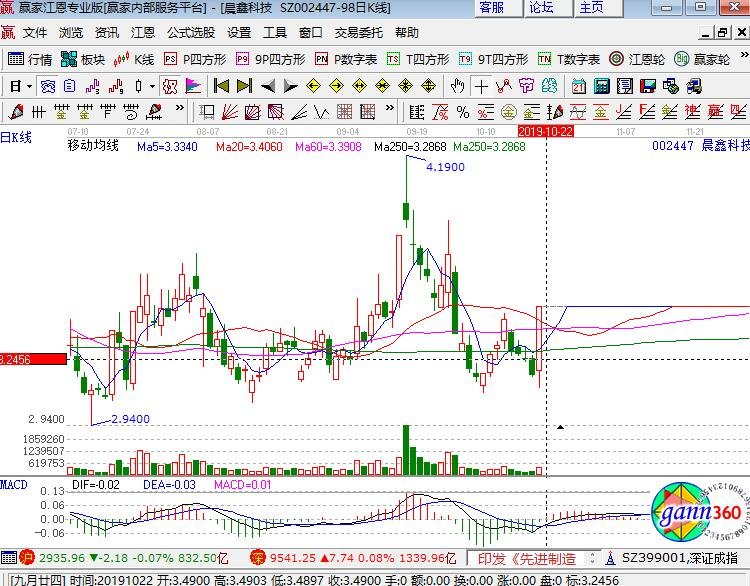
Task: Step chart backward with left arrow icon
Action: pyautogui.click(x=268, y=87)
